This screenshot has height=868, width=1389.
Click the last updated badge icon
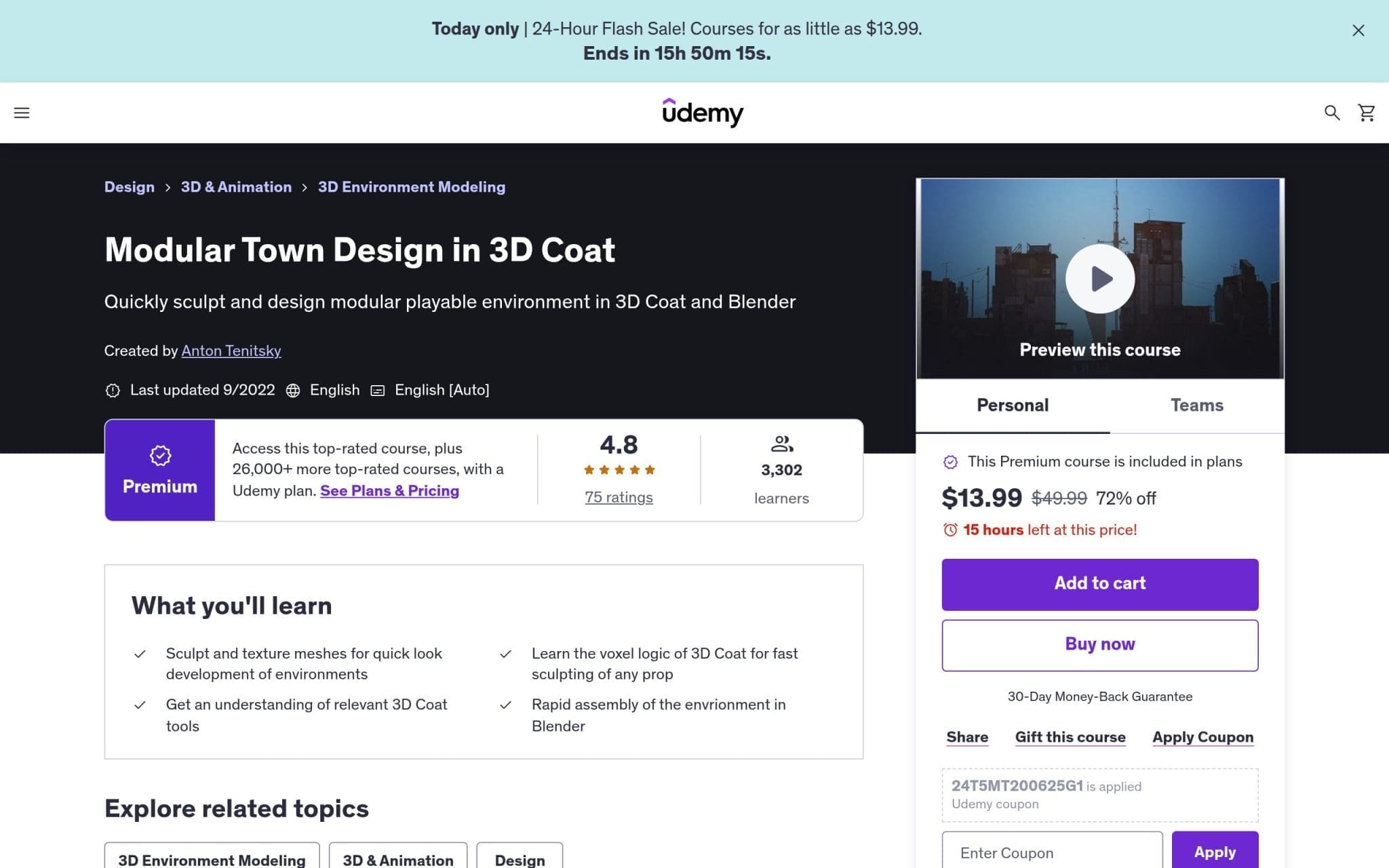113,391
